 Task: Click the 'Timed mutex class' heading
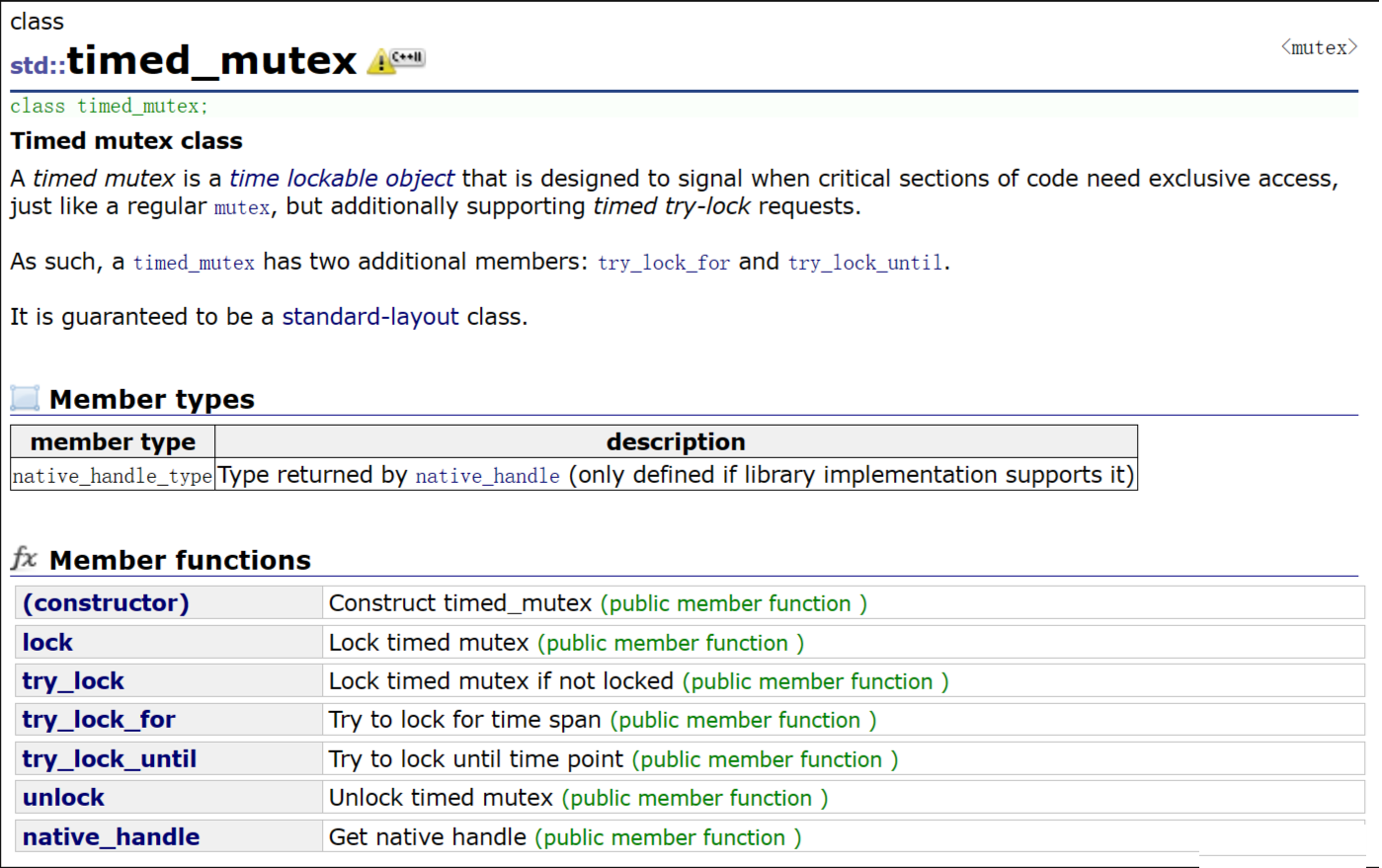tap(126, 141)
